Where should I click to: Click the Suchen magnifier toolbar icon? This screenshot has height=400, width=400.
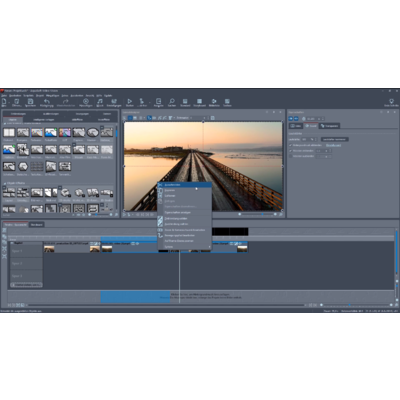coord(172,101)
